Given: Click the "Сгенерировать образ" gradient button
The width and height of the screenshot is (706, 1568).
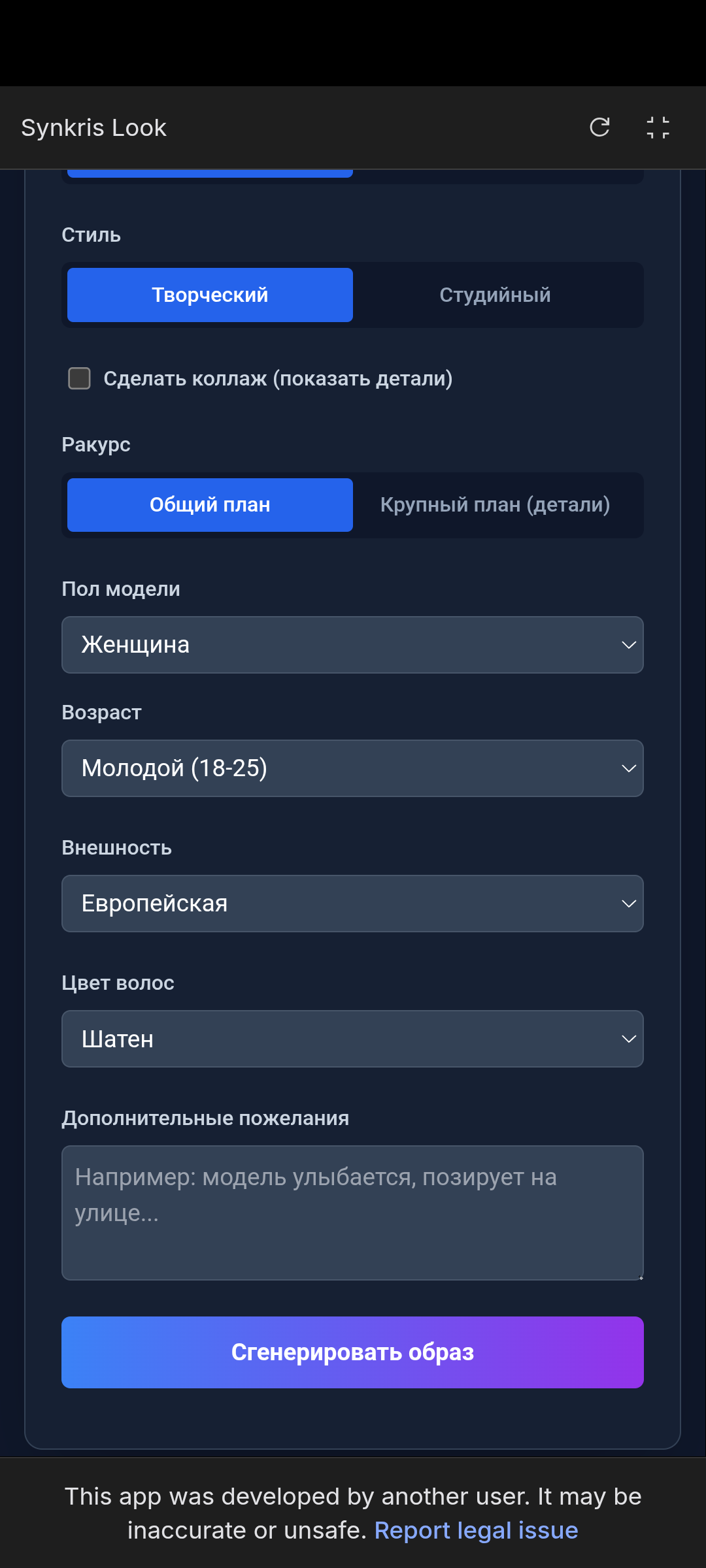Looking at the screenshot, I should point(353,1352).
